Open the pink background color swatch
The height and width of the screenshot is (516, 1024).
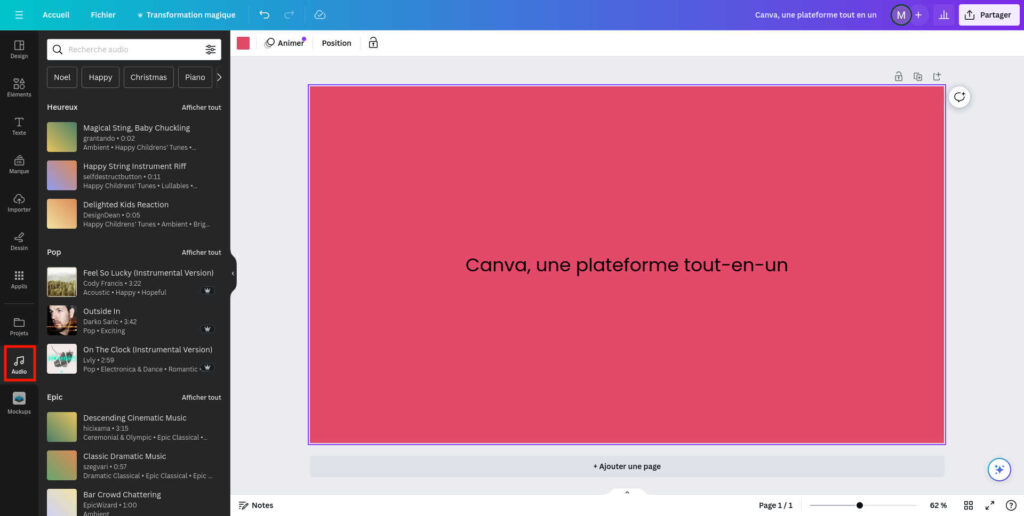click(243, 43)
